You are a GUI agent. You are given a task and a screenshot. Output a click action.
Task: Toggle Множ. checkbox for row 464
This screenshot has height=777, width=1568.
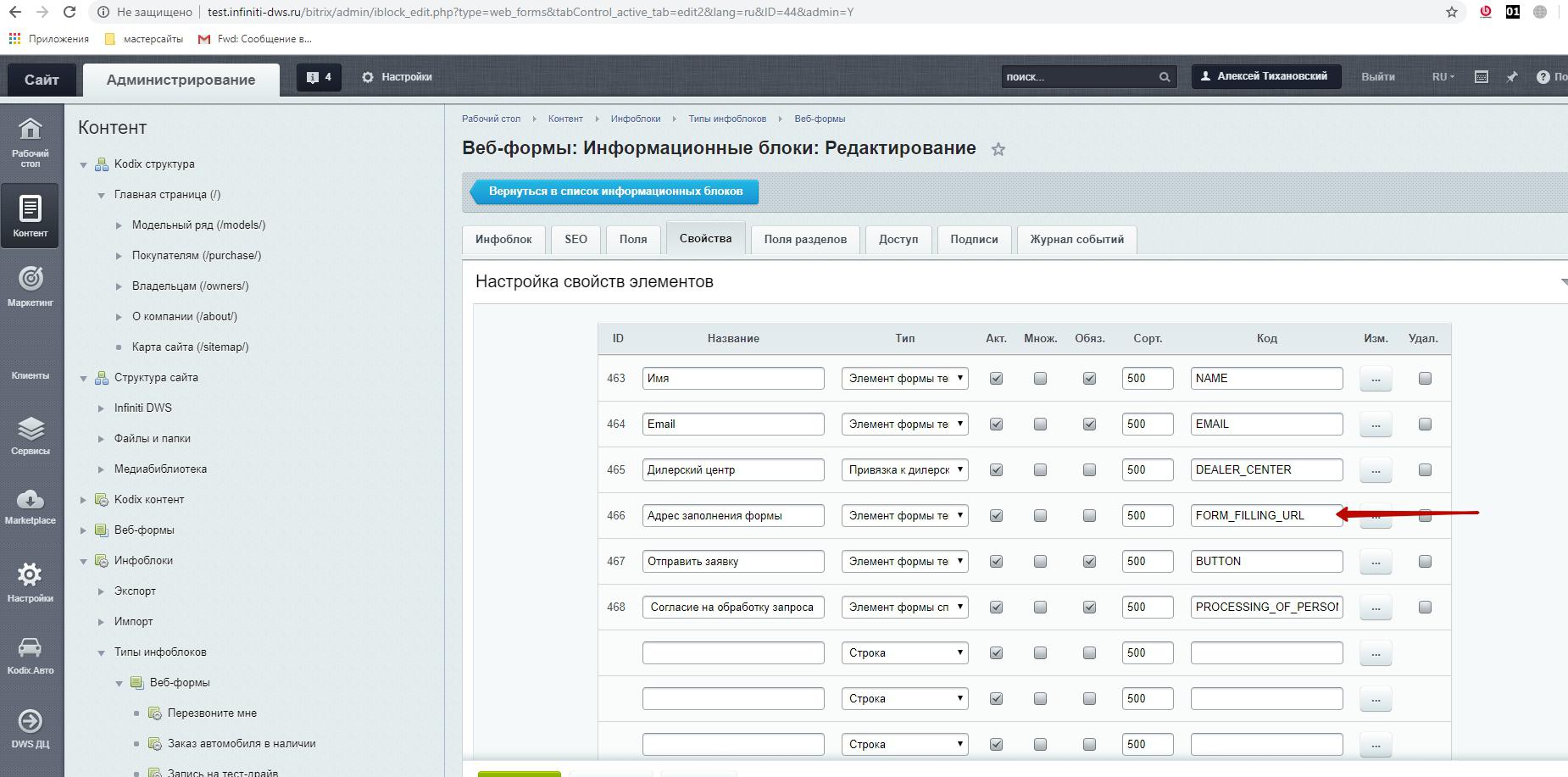[1040, 425]
